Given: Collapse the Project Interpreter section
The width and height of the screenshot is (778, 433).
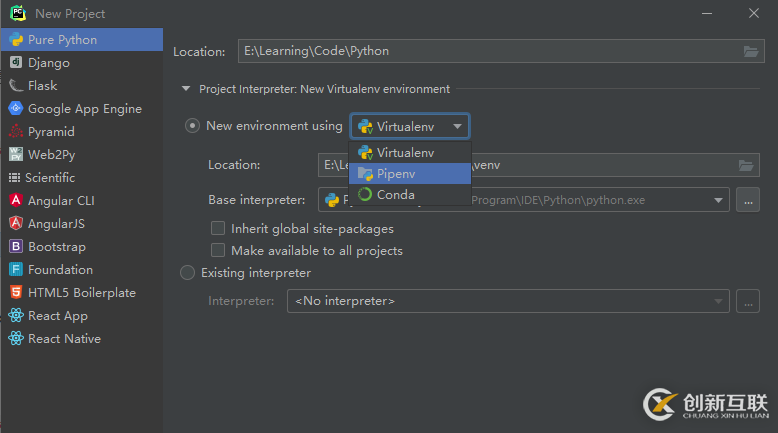Looking at the screenshot, I should (x=185, y=89).
